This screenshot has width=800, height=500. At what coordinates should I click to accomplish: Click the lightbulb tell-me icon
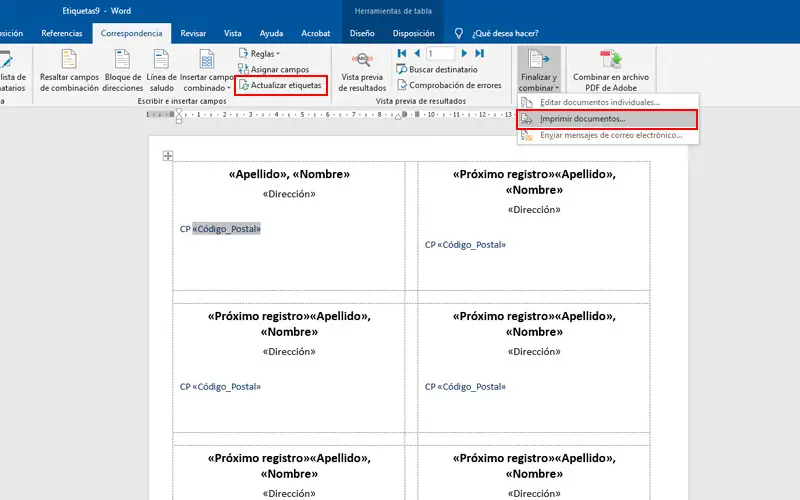pyautogui.click(x=459, y=33)
